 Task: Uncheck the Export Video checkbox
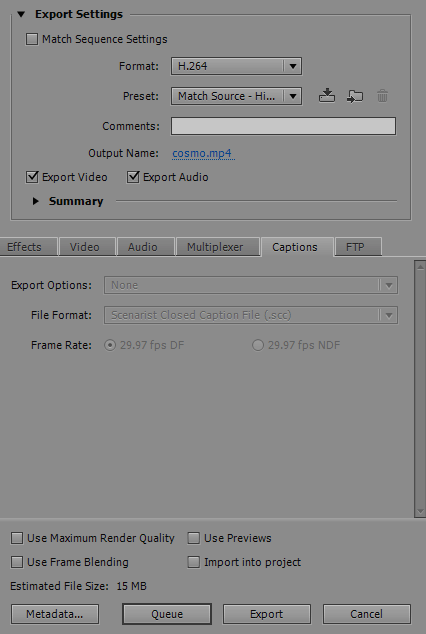(32, 177)
